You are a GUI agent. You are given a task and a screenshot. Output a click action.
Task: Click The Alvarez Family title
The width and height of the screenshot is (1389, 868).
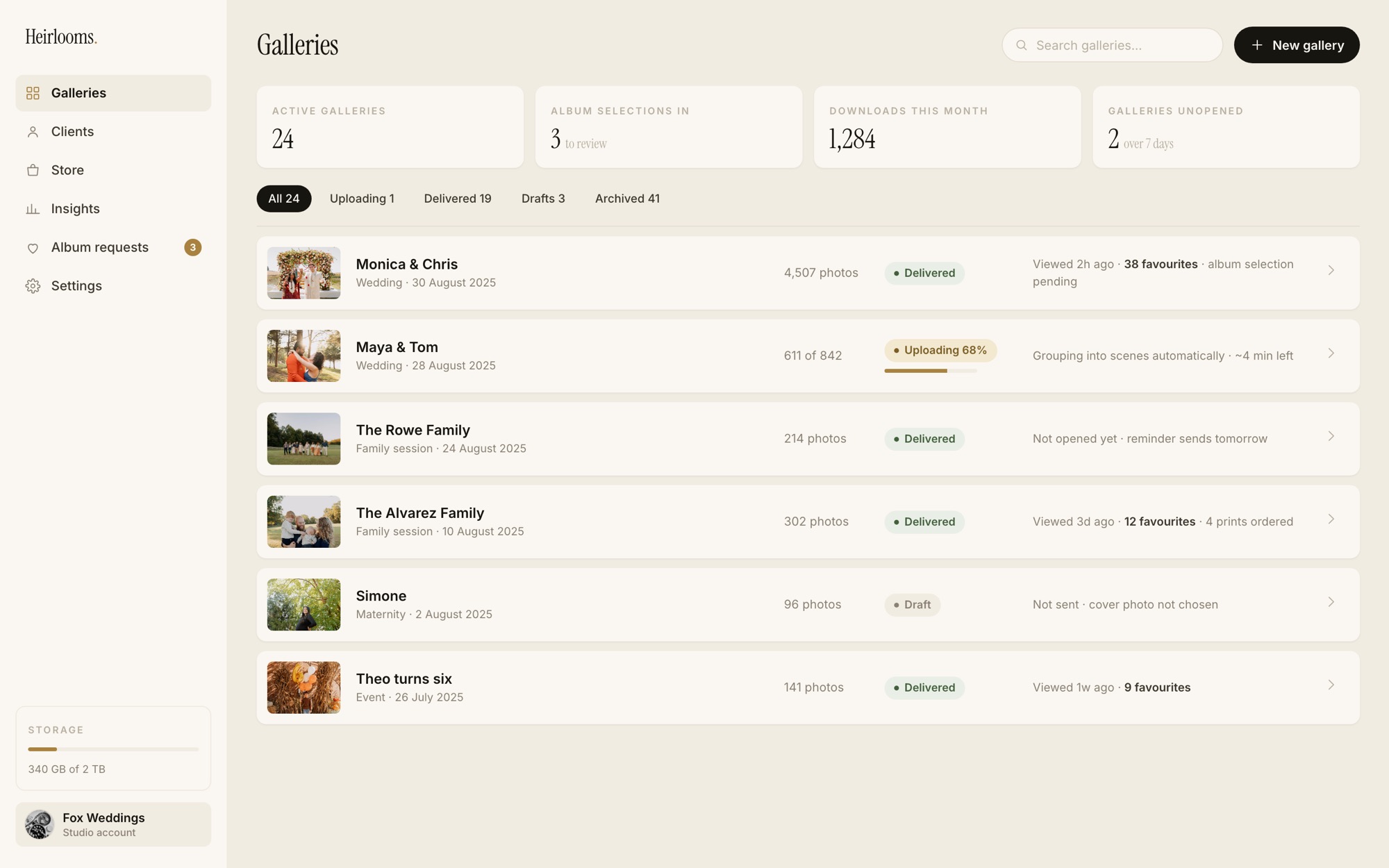click(x=420, y=513)
